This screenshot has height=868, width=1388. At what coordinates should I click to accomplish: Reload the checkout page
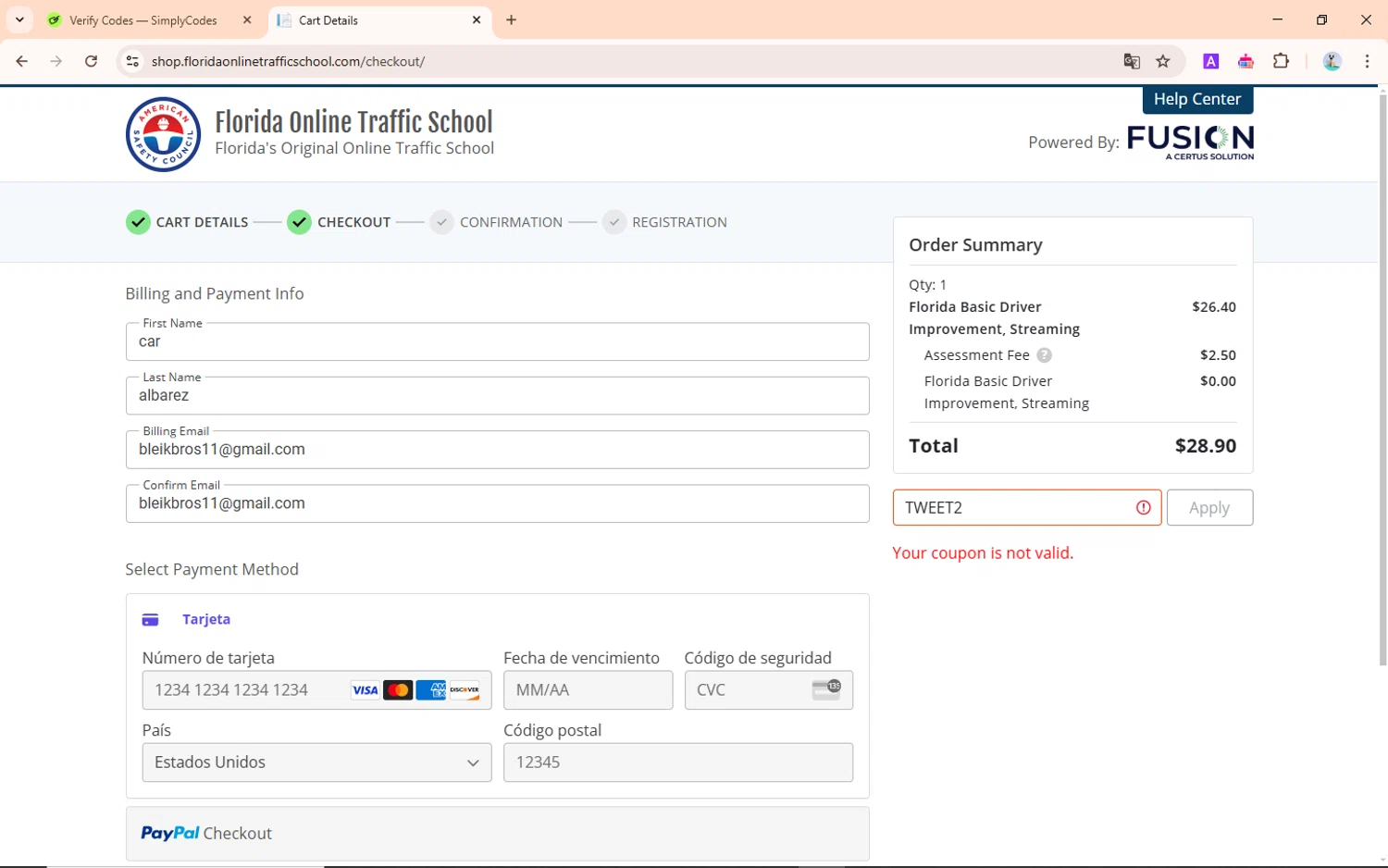91,61
